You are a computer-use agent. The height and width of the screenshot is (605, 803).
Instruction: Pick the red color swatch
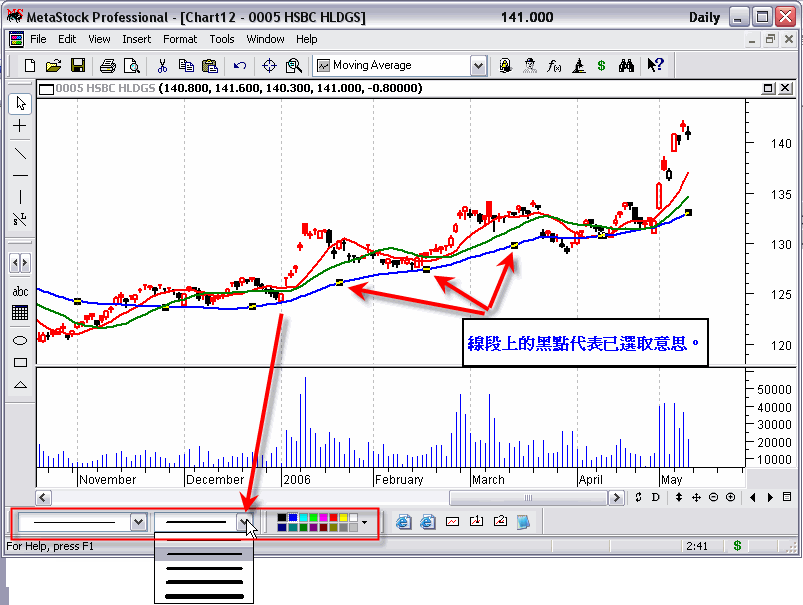point(333,517)
